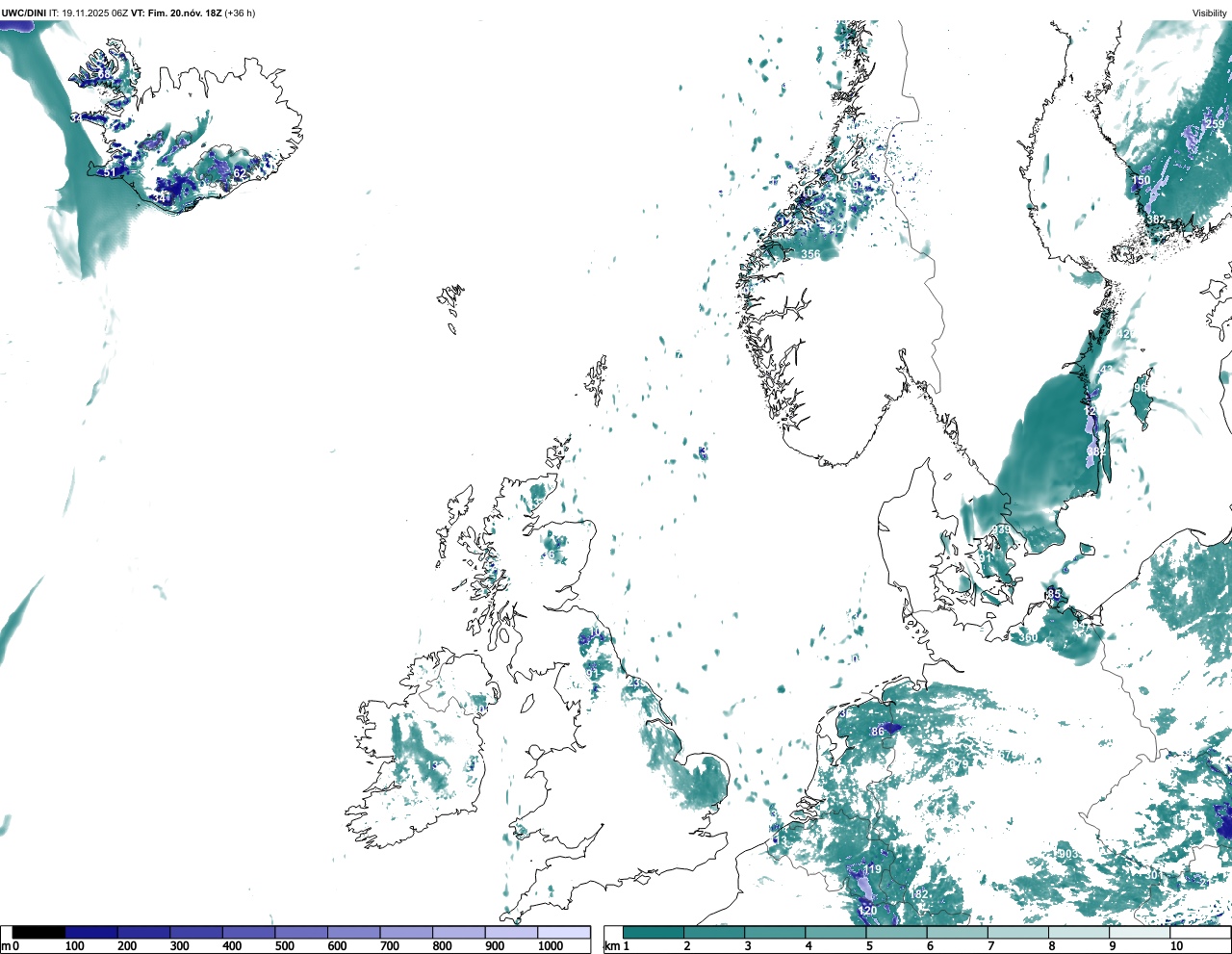Click the '356' value over Norway

tap(810, 255)
